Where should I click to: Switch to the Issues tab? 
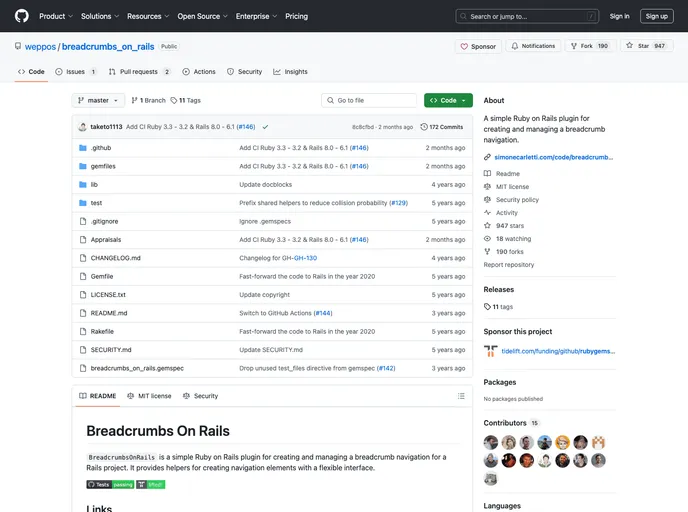(x=75, y=72)
